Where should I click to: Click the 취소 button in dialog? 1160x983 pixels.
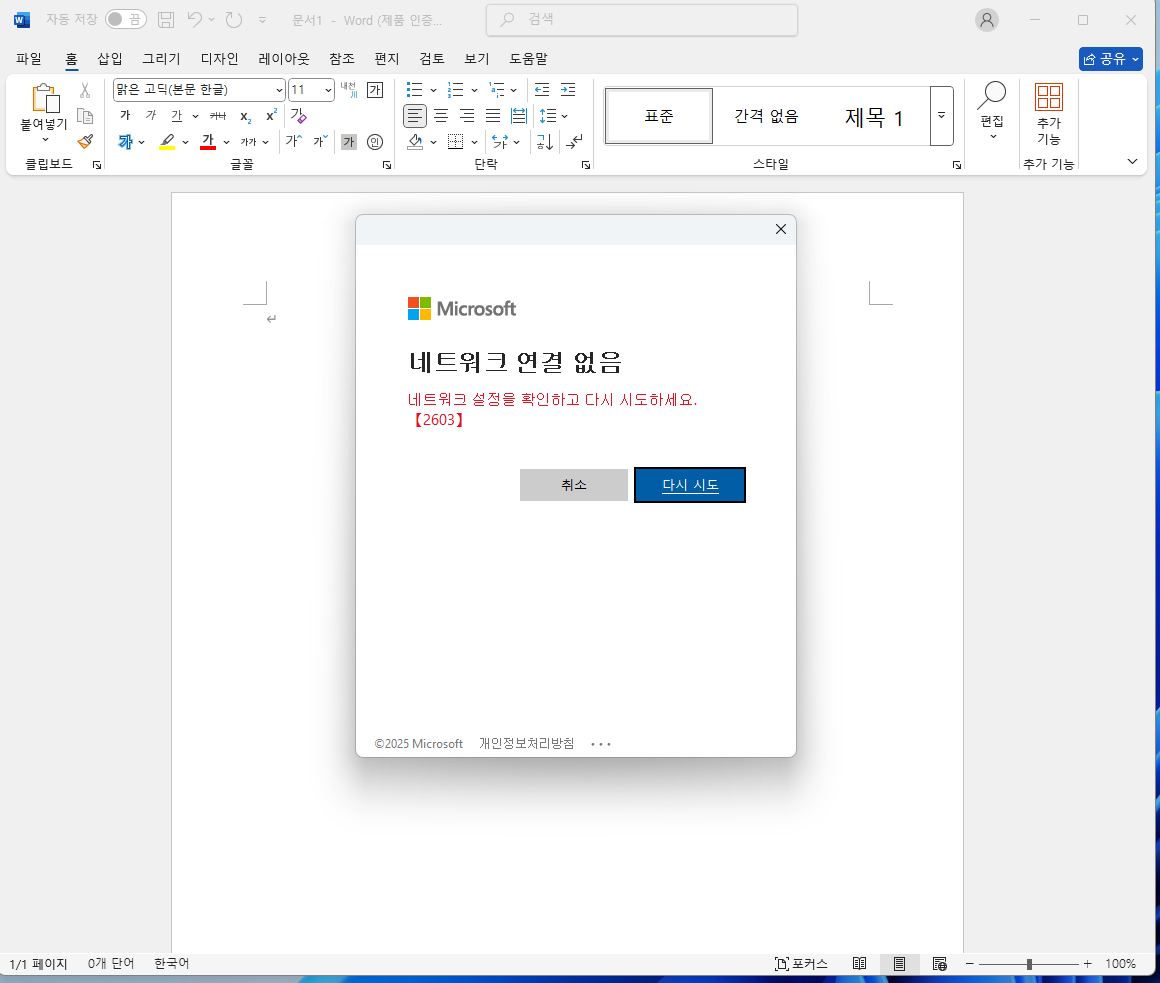(573, 484)
